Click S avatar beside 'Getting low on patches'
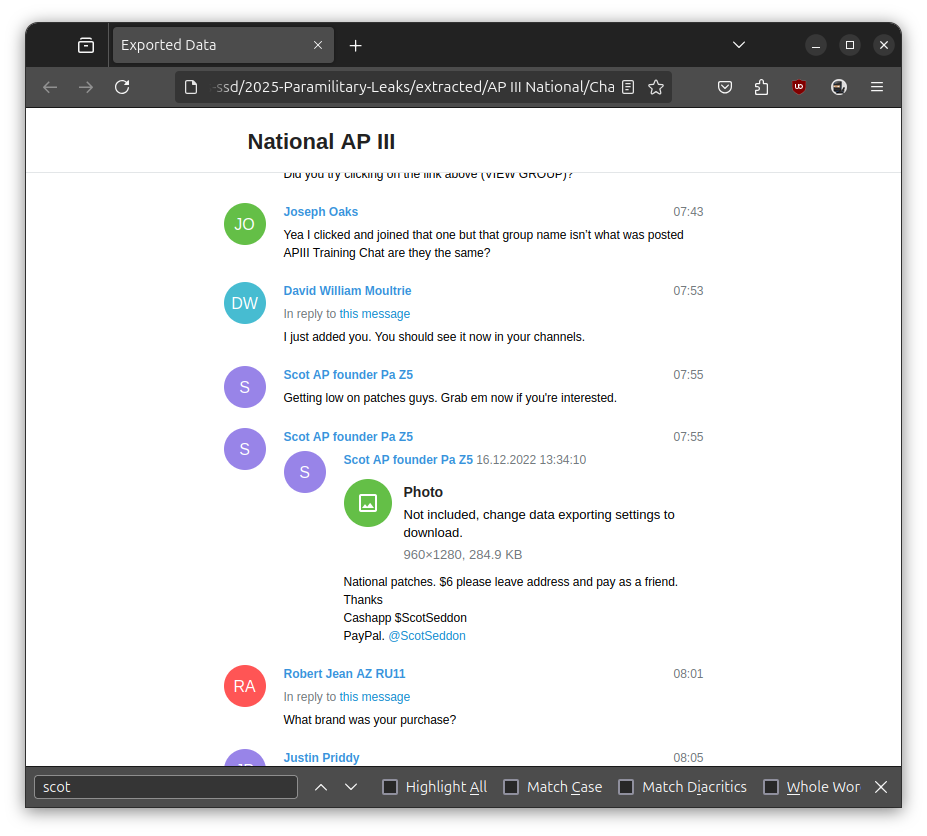This screenshot has height=836, width=927. [x=245, y=387]
